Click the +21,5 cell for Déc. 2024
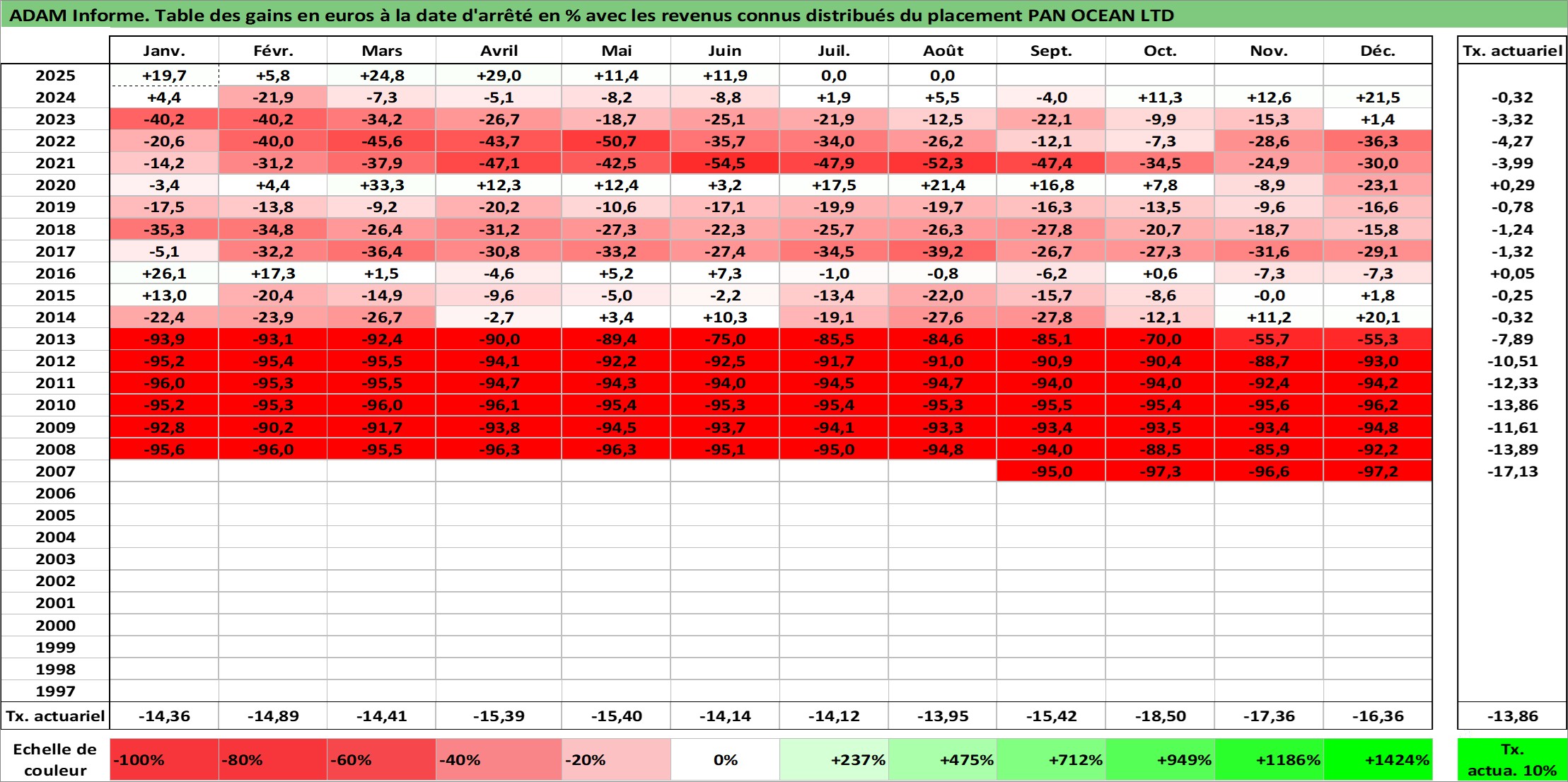This screenshot has height=782, width=1568. 1378,98
